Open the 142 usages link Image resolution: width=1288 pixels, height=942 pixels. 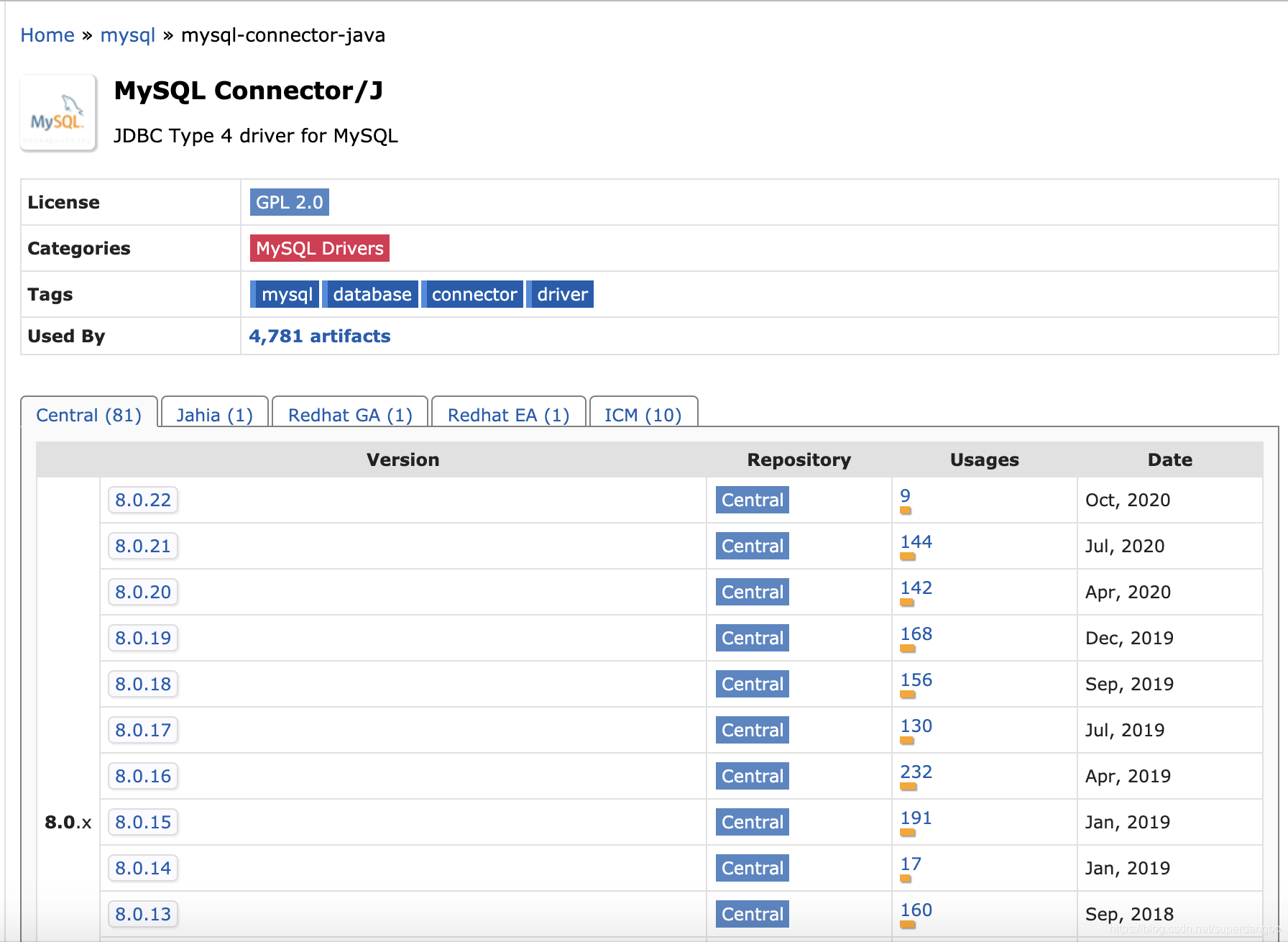(x=916, y=587)
